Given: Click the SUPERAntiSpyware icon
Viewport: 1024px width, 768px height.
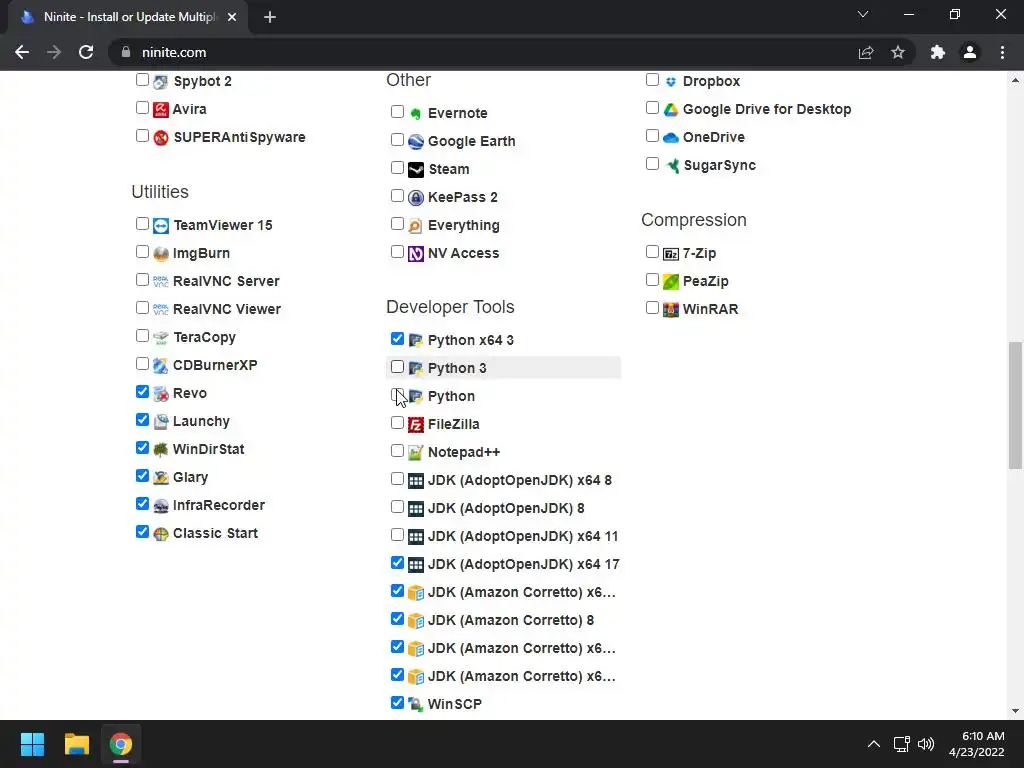Looking at the screenshot, I should tap(161, 138).
